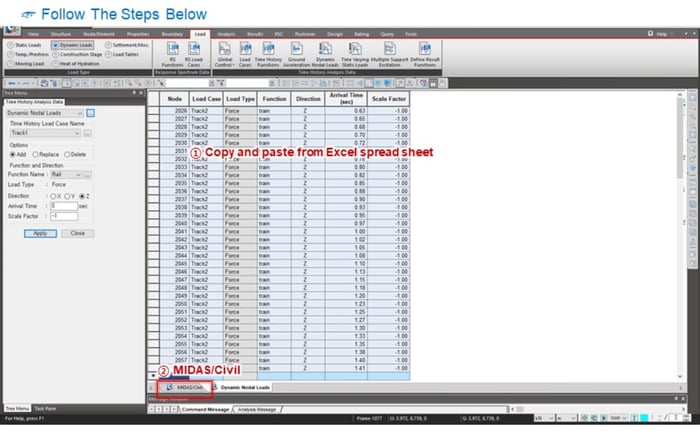Open Multiple Support Excitation icon
700x435 pixels.
389,54
